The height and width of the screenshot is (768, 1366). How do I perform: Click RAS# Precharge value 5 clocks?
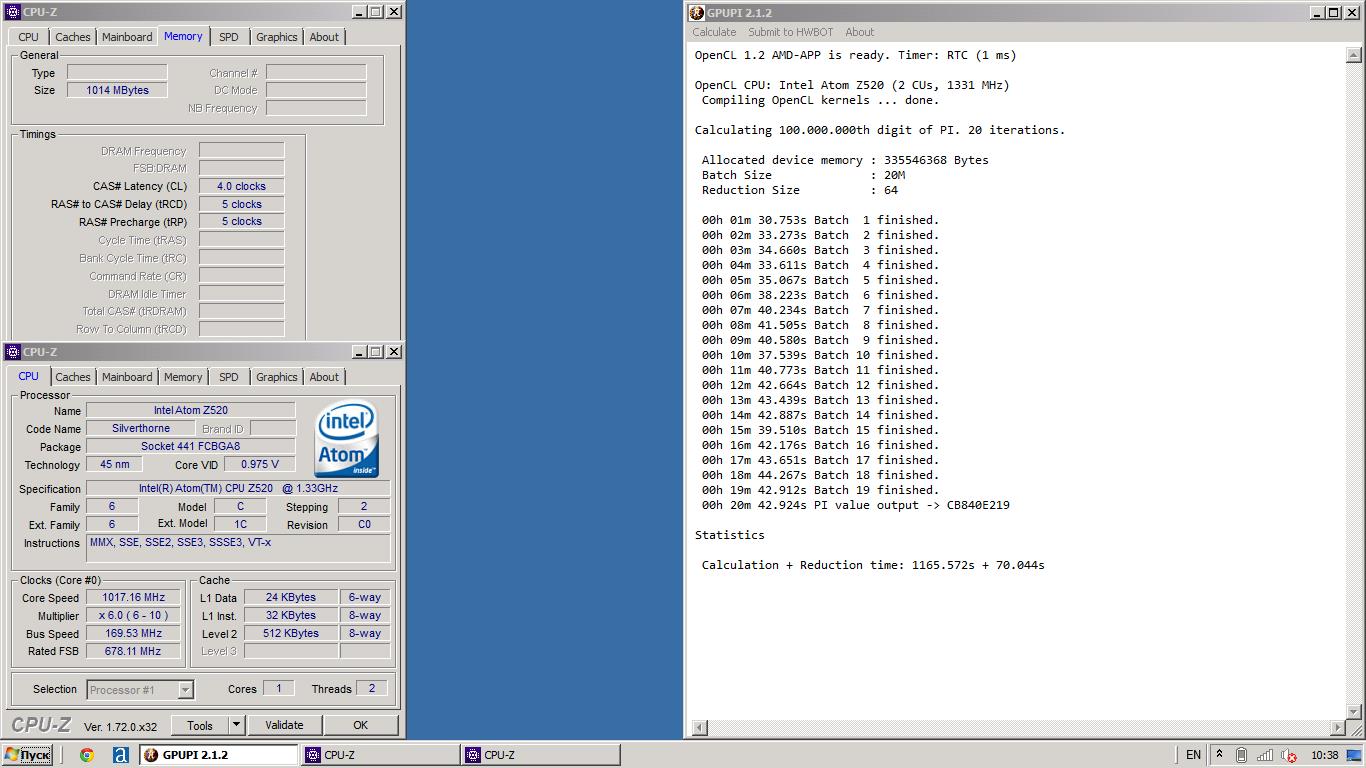[241, 222]
